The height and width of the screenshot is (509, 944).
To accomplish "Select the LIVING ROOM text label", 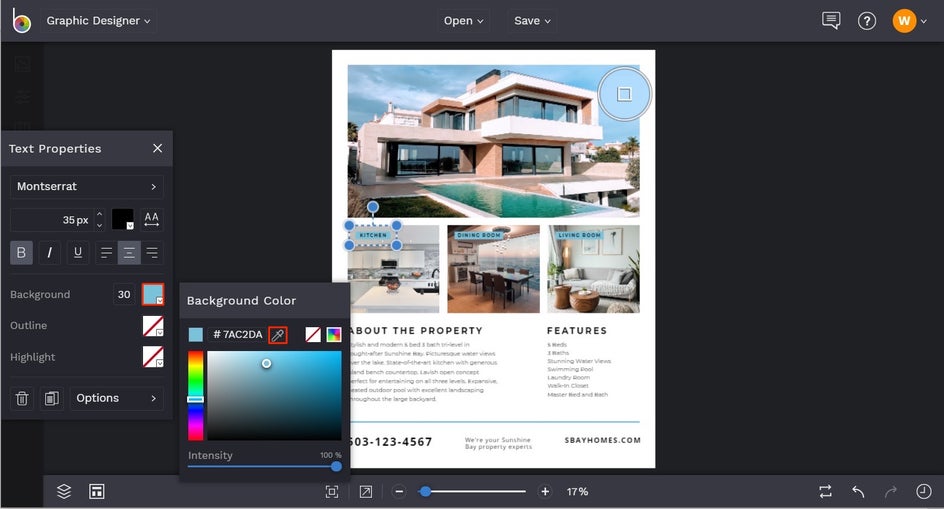I will (x=579, y=235).
